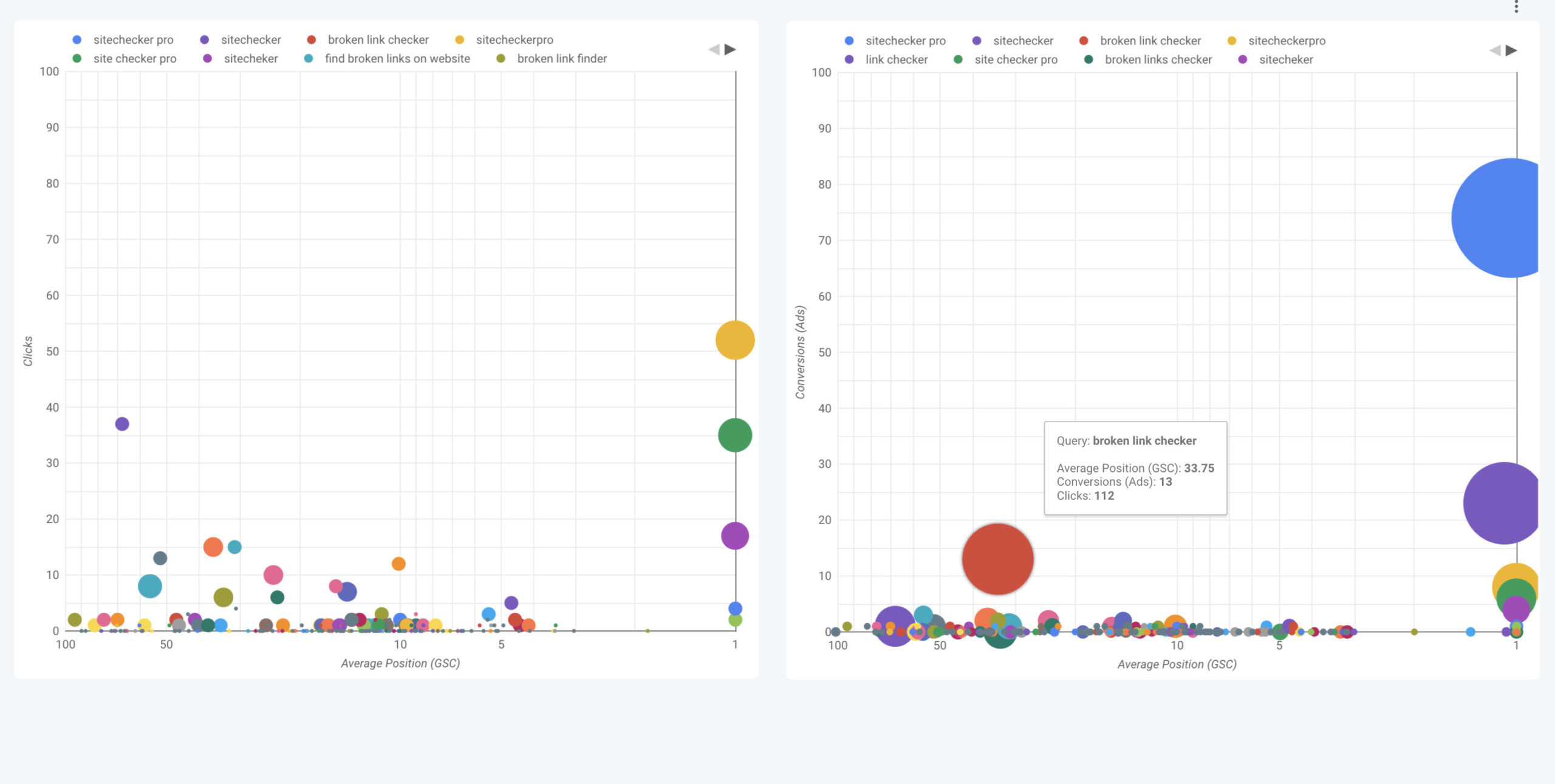Viewport: 1555px width, 784px height.
Task: Click the gray bubble at 13 clicks
Action: pos(160,558)
